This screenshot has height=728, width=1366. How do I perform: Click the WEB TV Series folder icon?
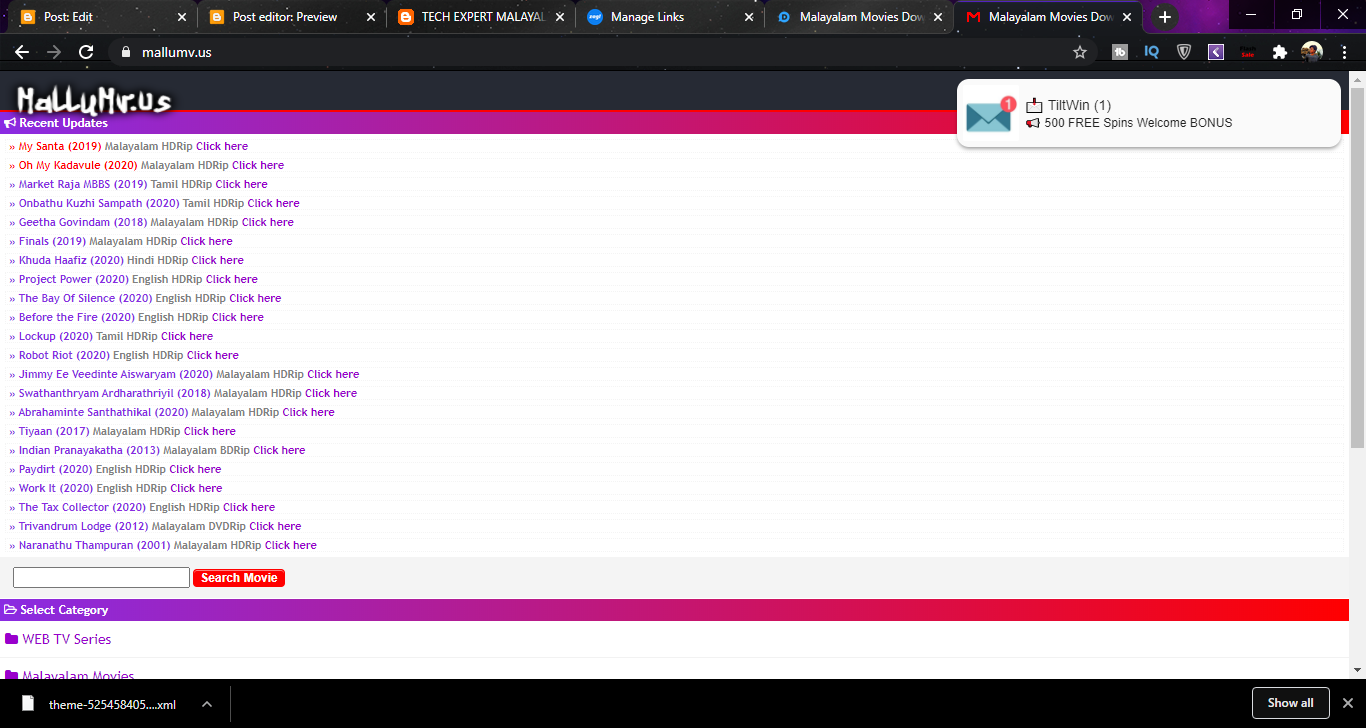click(11, 639)
